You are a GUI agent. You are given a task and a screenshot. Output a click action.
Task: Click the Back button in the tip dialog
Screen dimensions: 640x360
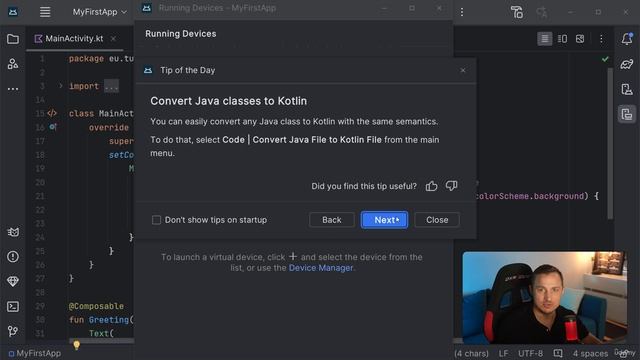point(332,220)
